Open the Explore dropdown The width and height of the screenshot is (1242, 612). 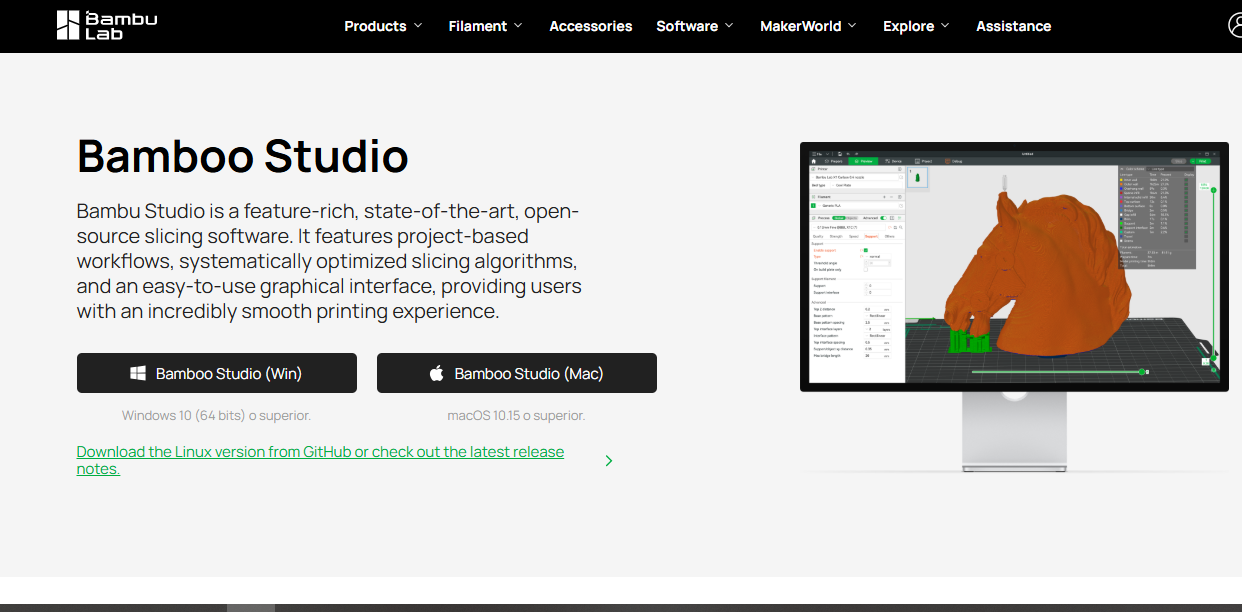tap(916, 26)
